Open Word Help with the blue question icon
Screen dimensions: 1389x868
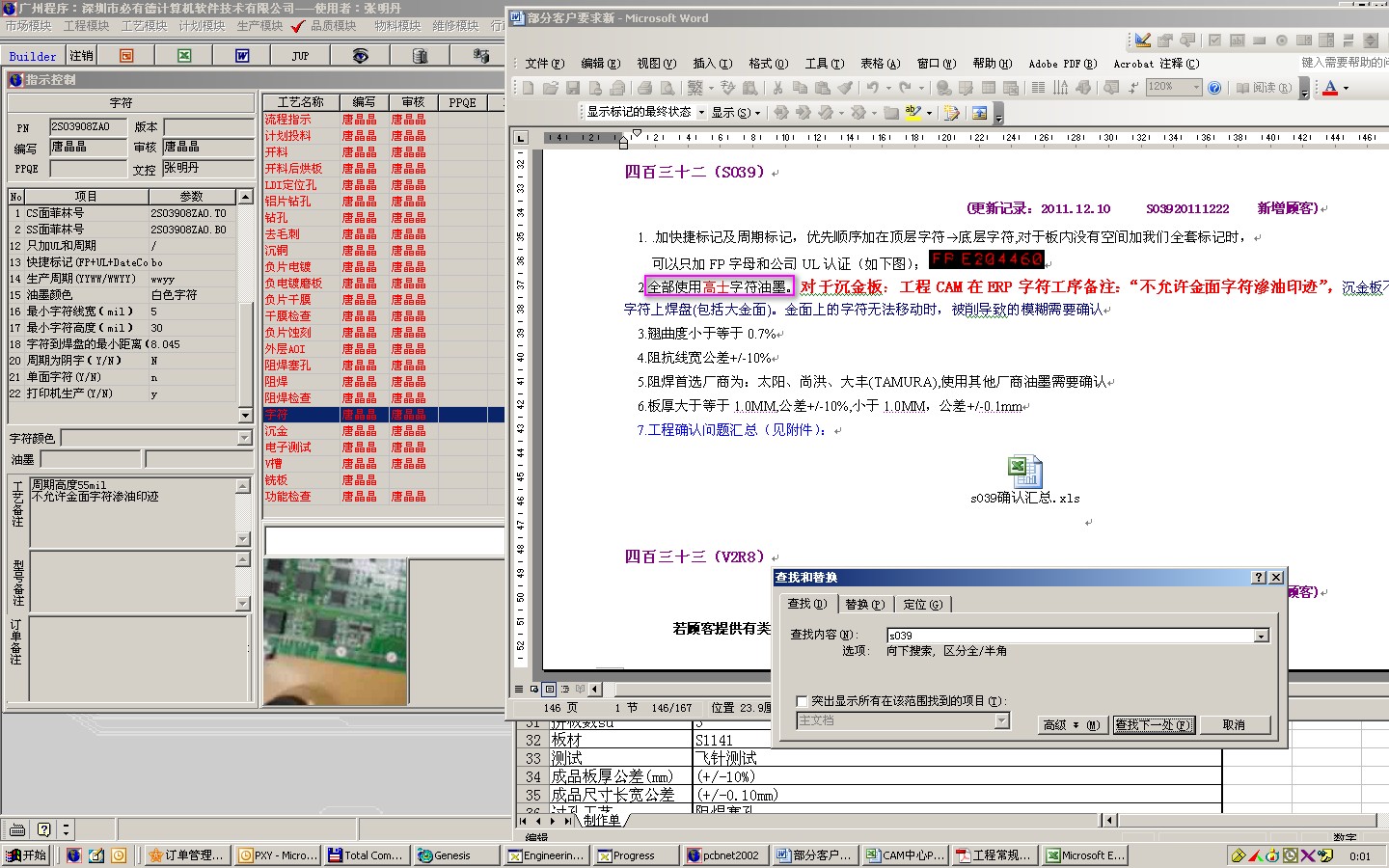click(x=1213, y=88)
